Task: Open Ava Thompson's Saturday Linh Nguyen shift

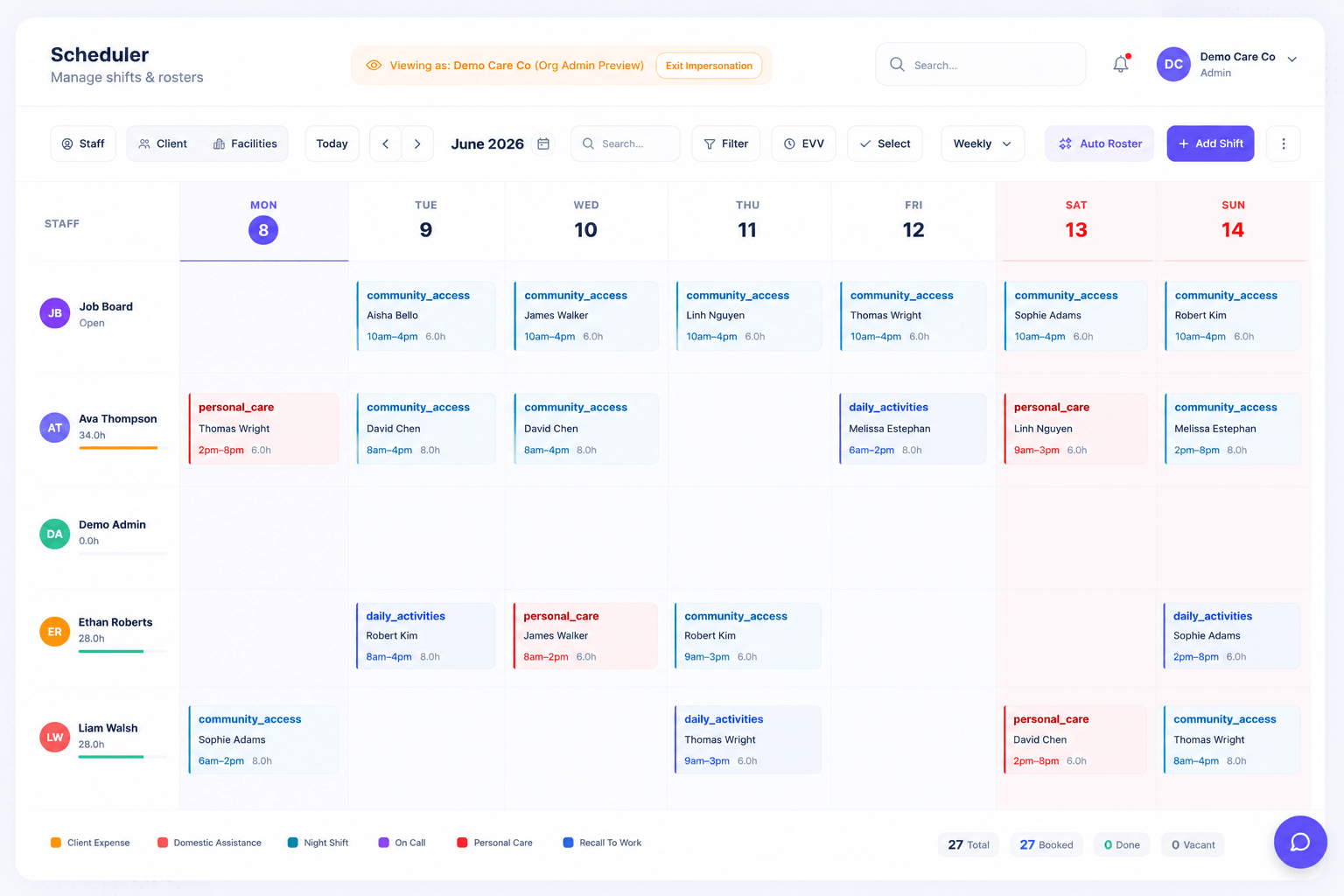Action: [x=1074, y=429]
